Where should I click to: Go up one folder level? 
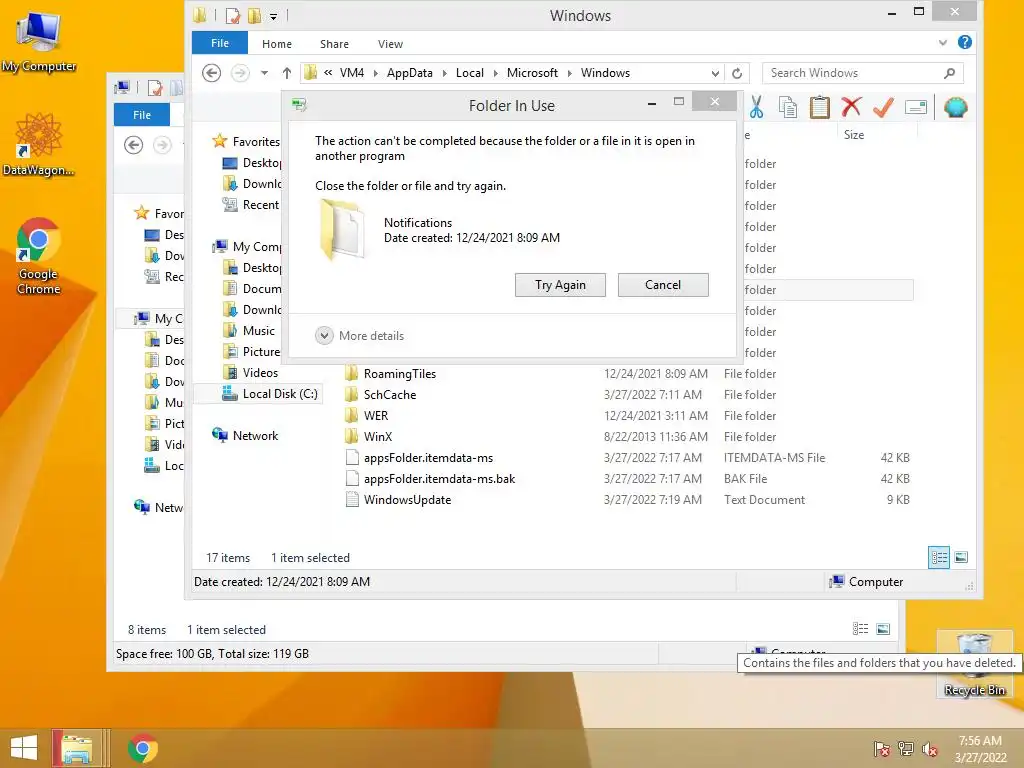coord(286,72)
